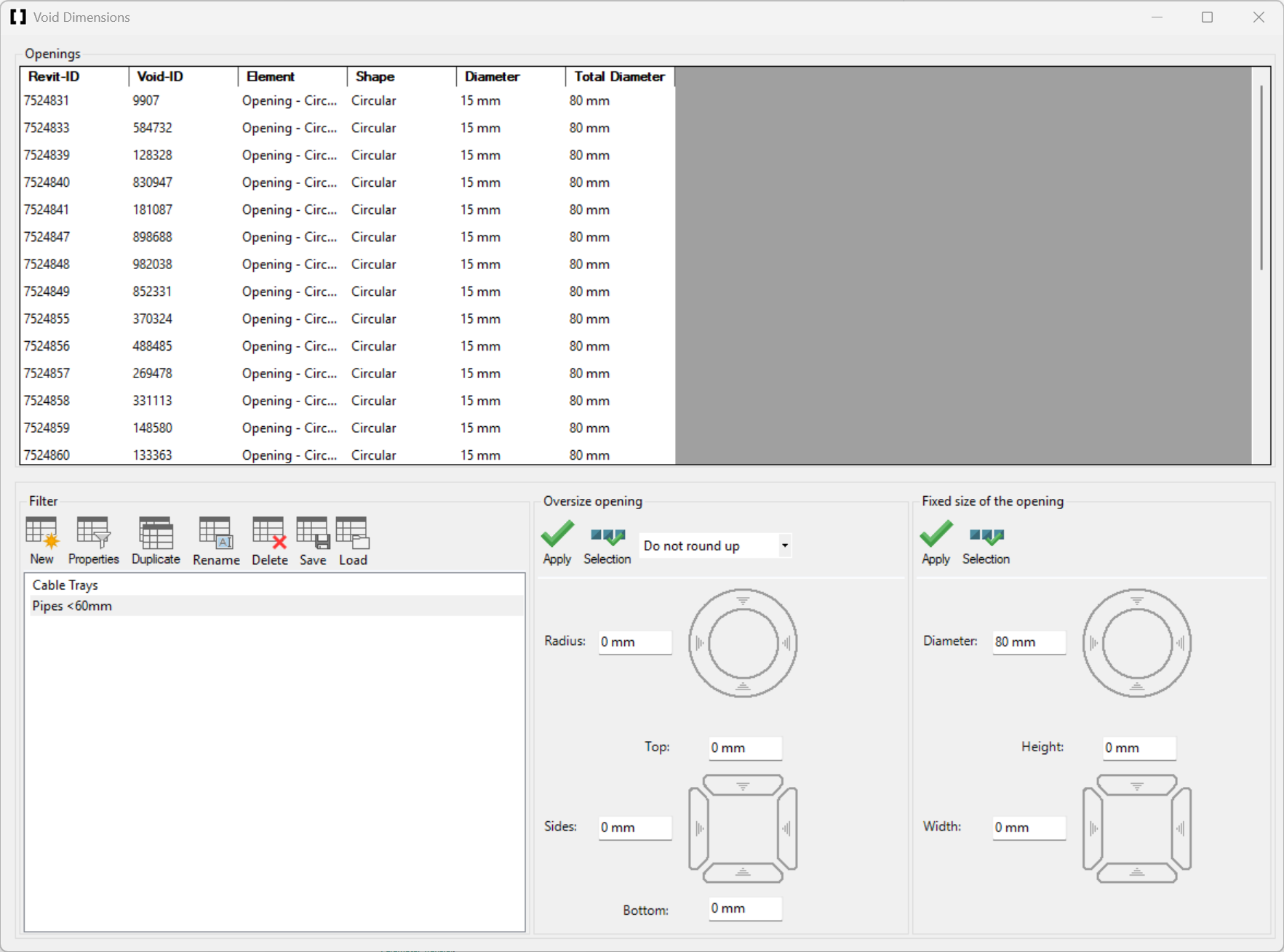This screenshot has height=952, width=1284.
Task: Sort by Diameter column header
Action: [511, 76]
